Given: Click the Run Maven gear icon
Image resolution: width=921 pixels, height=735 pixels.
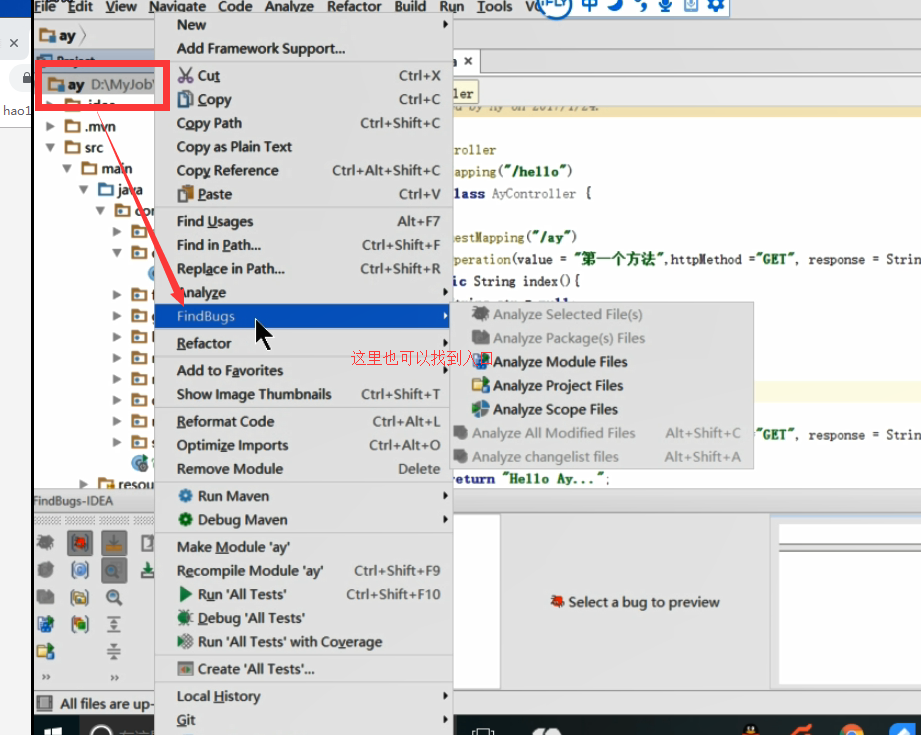Looking at the screenshot, I should pos(185,495).
